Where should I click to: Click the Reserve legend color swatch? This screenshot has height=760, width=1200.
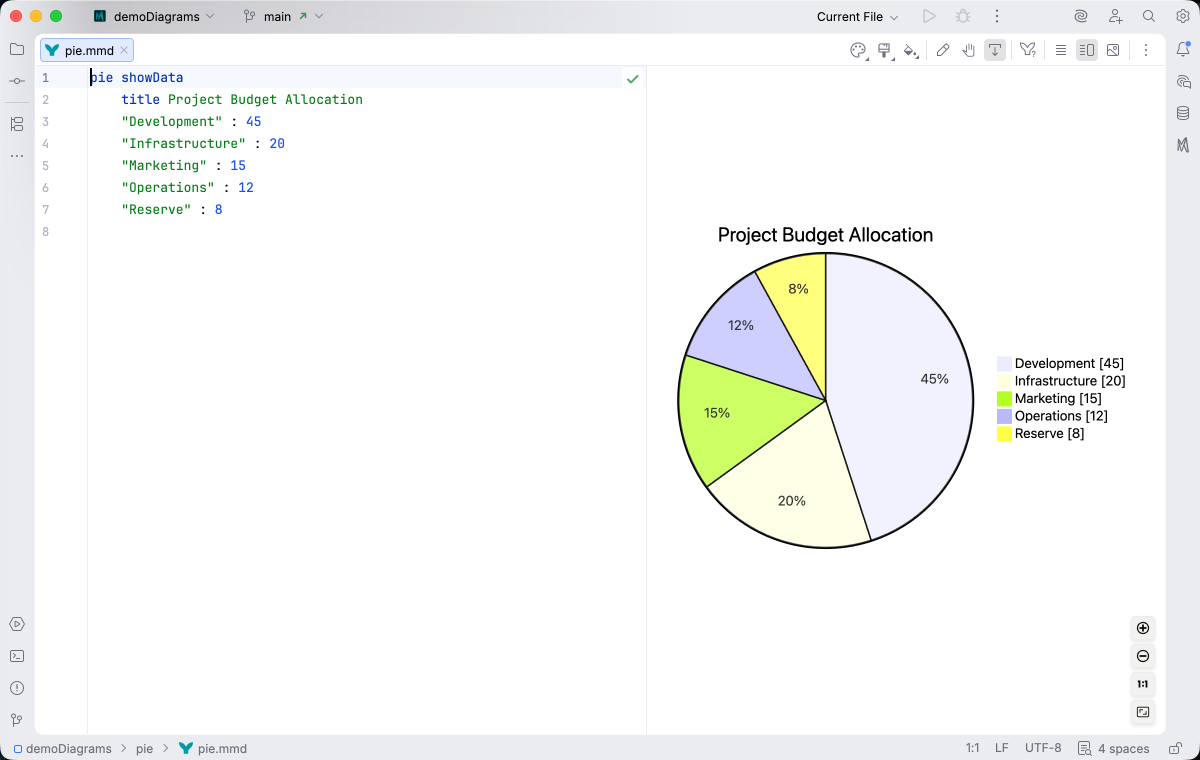(1004, 433)
